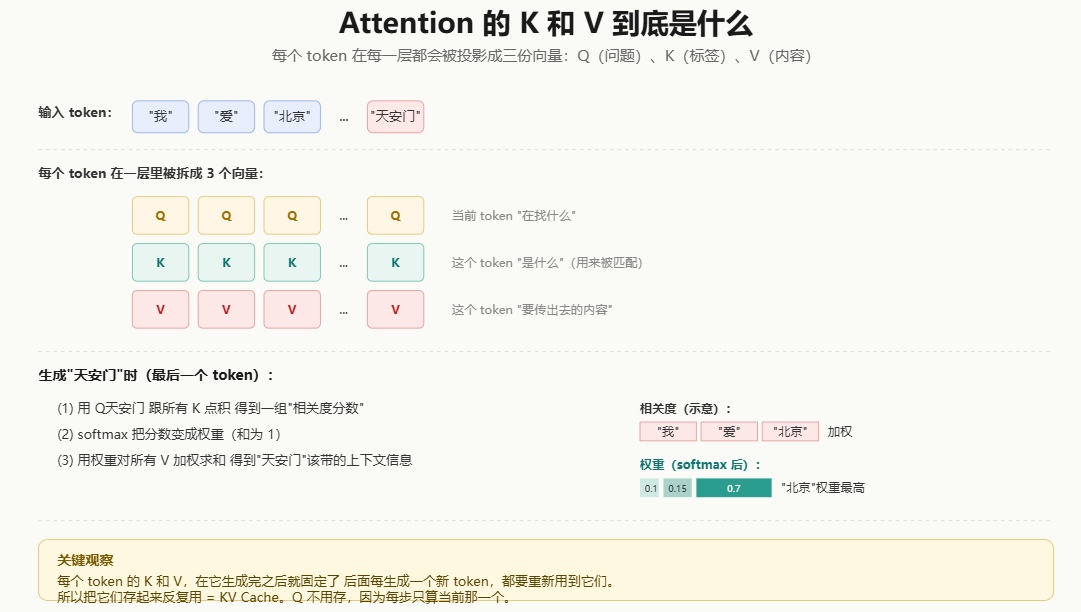Click the Q box below the "我" token

pos(161,216)
